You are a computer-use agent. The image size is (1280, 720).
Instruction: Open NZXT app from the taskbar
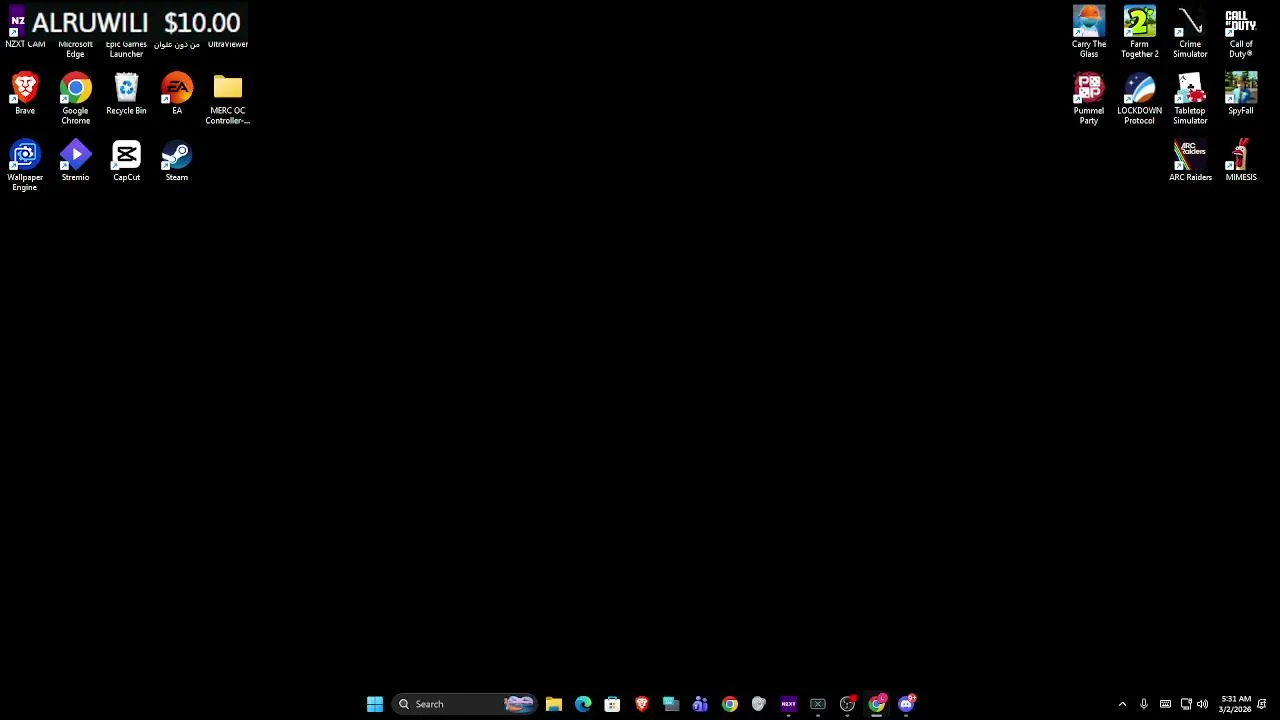click(788, 704)
